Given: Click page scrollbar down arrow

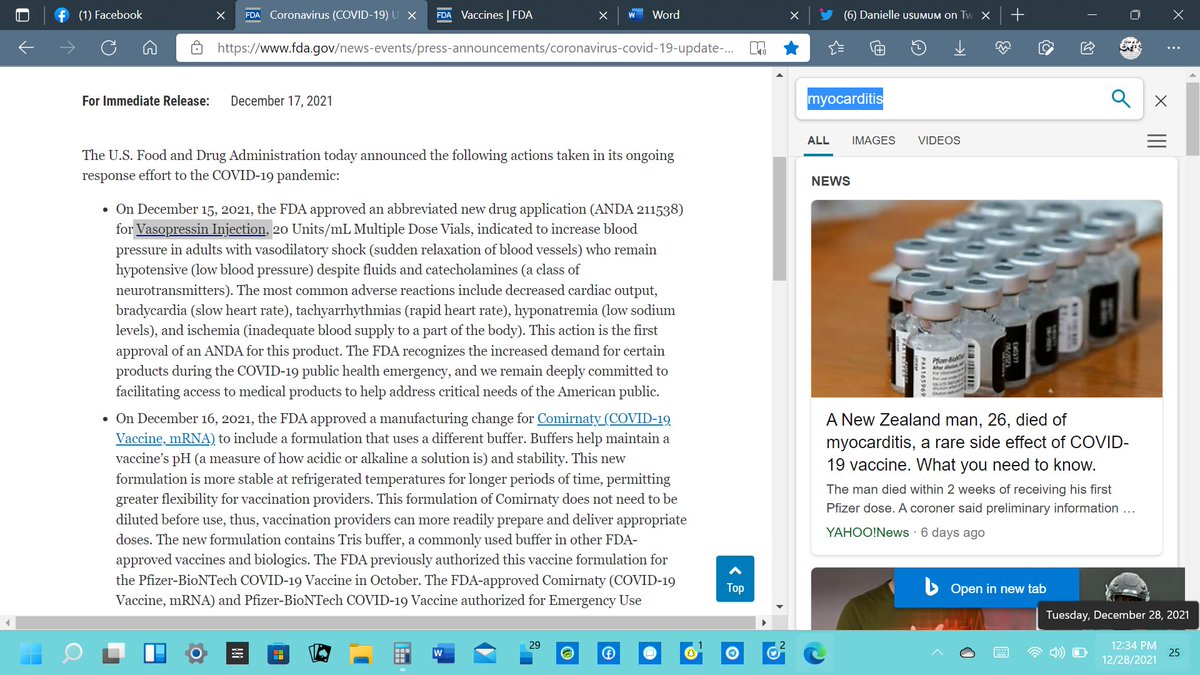Looking at the screenshot, I should (779, 606).
